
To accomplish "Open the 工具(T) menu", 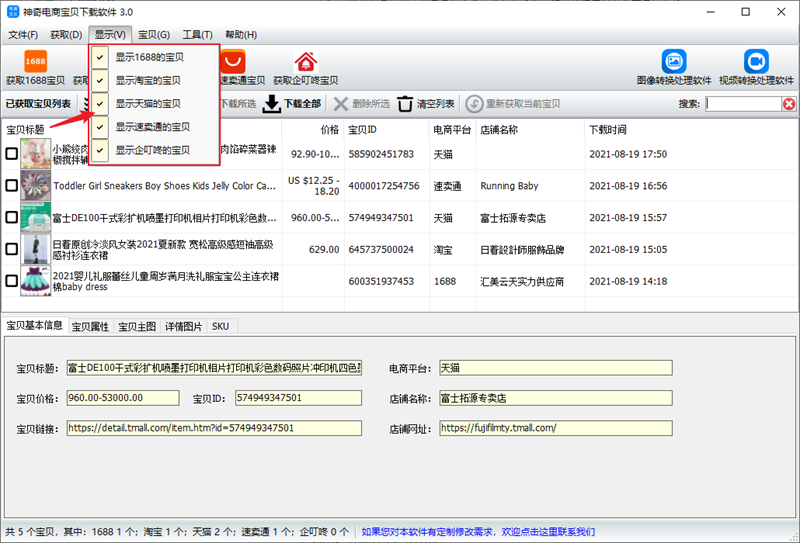I will (x=197, y=35).
